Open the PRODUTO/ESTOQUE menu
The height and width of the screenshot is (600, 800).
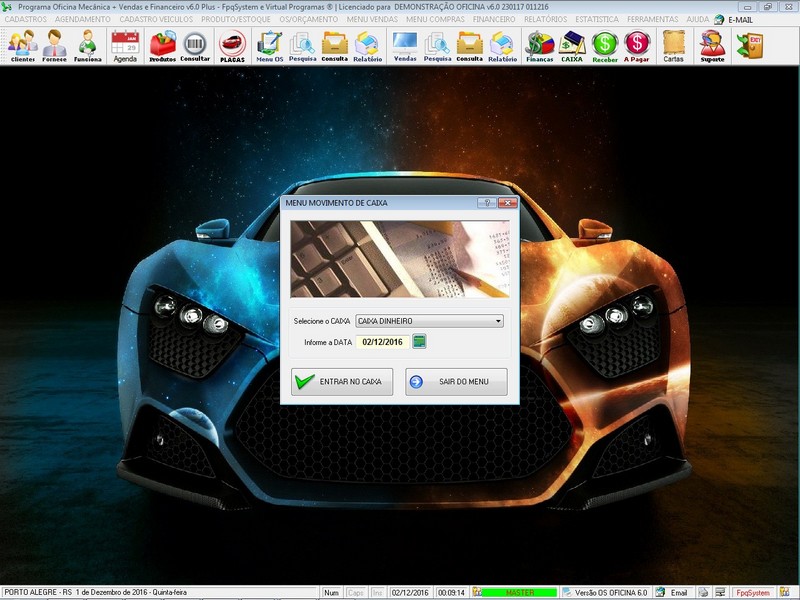tap(236, 19)
